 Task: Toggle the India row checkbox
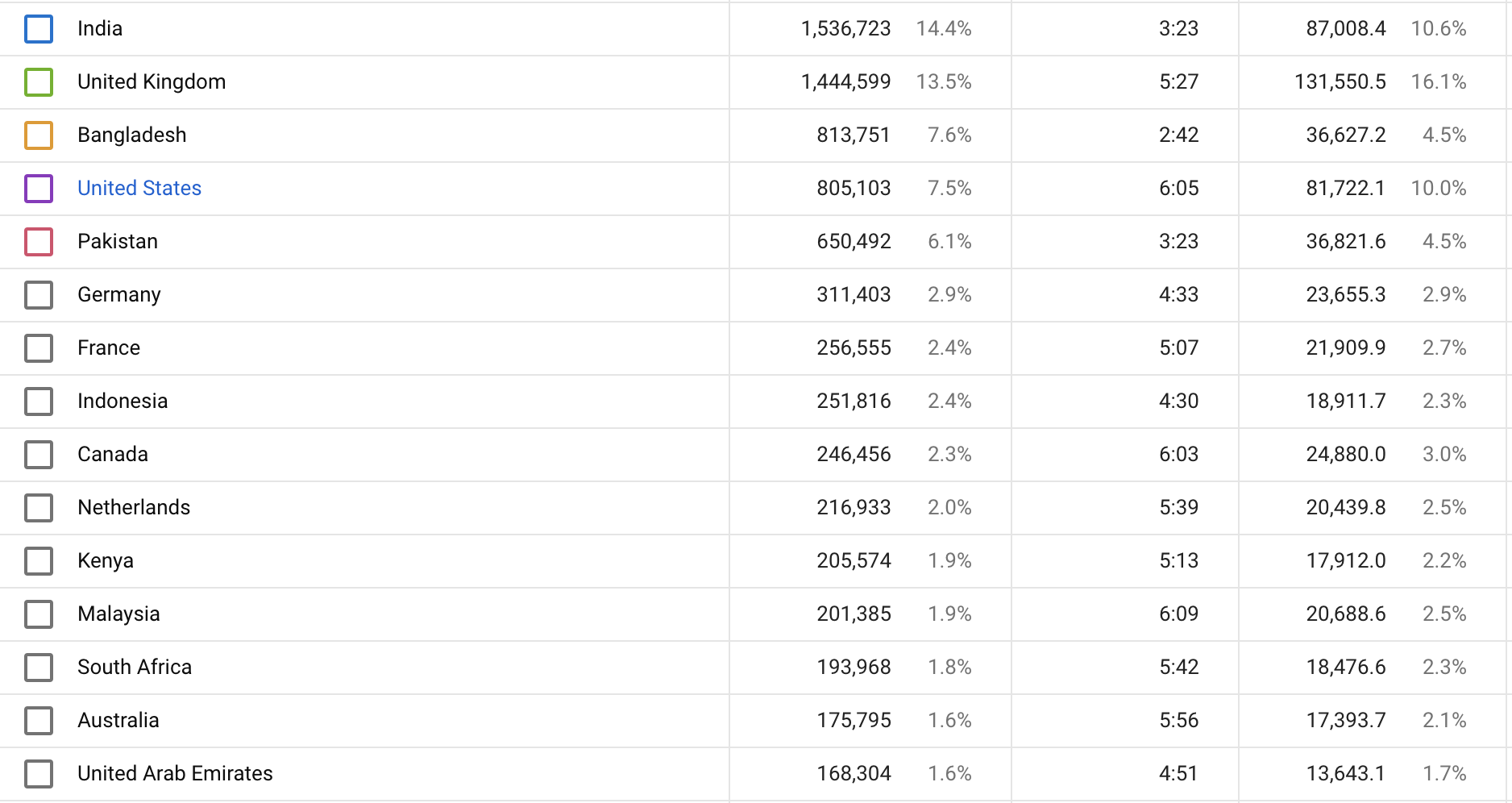[39, 29]
